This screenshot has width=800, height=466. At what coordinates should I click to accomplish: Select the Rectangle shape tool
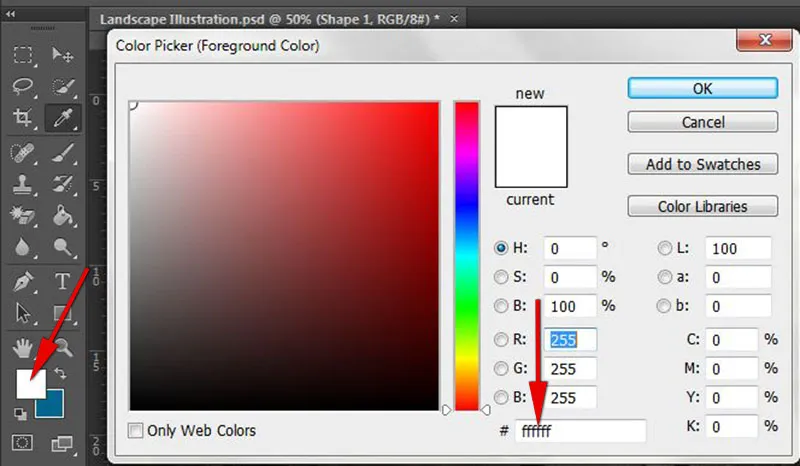tap(63, 313)
